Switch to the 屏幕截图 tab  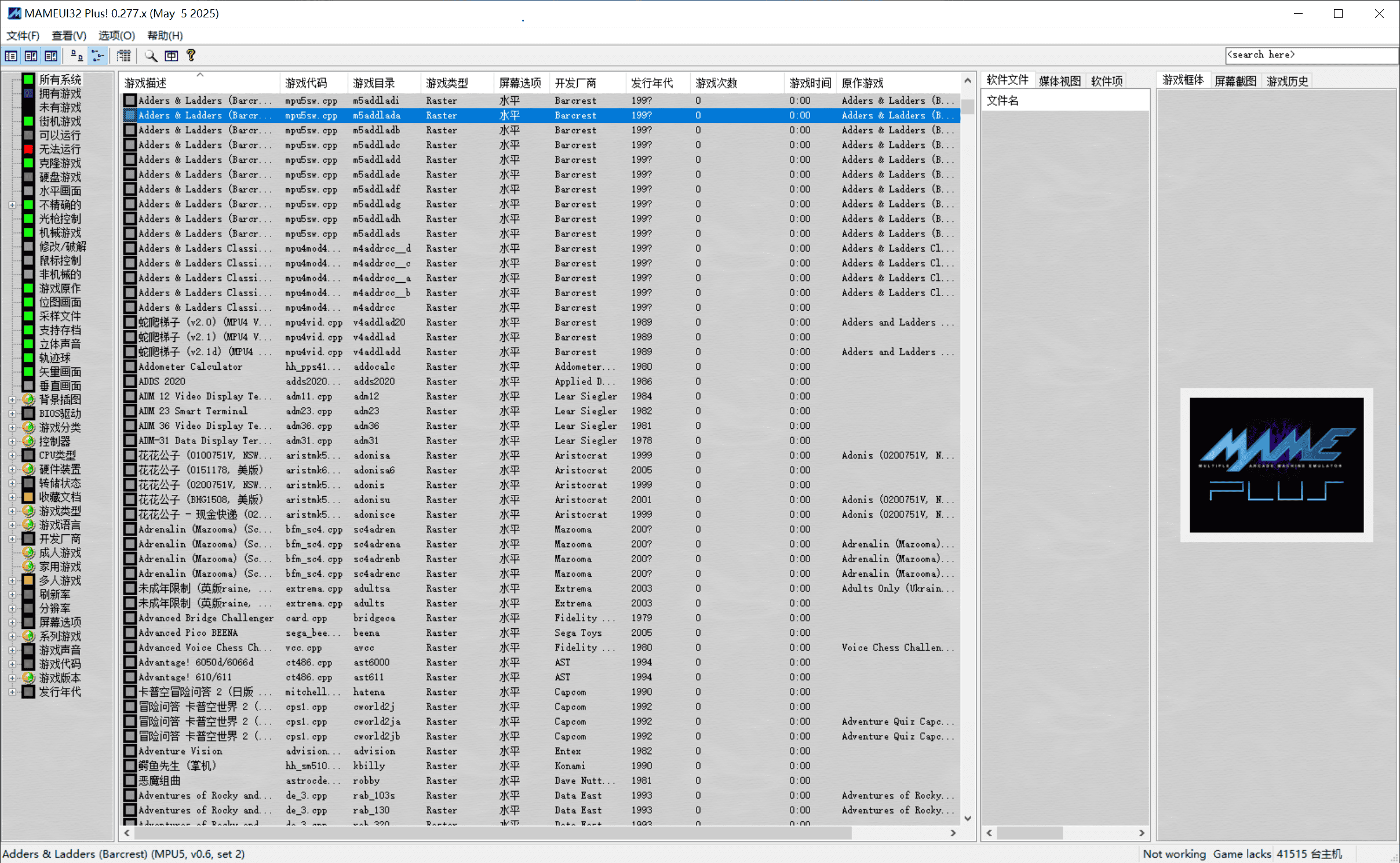click(1235, 81)
